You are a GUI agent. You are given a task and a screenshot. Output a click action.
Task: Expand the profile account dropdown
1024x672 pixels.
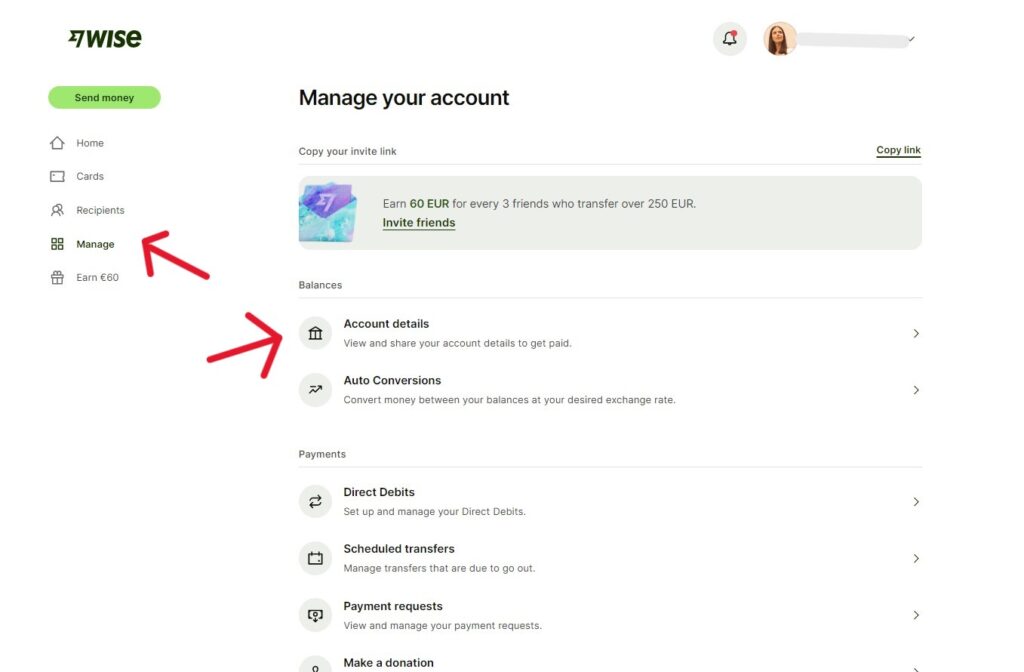(909, 40)
